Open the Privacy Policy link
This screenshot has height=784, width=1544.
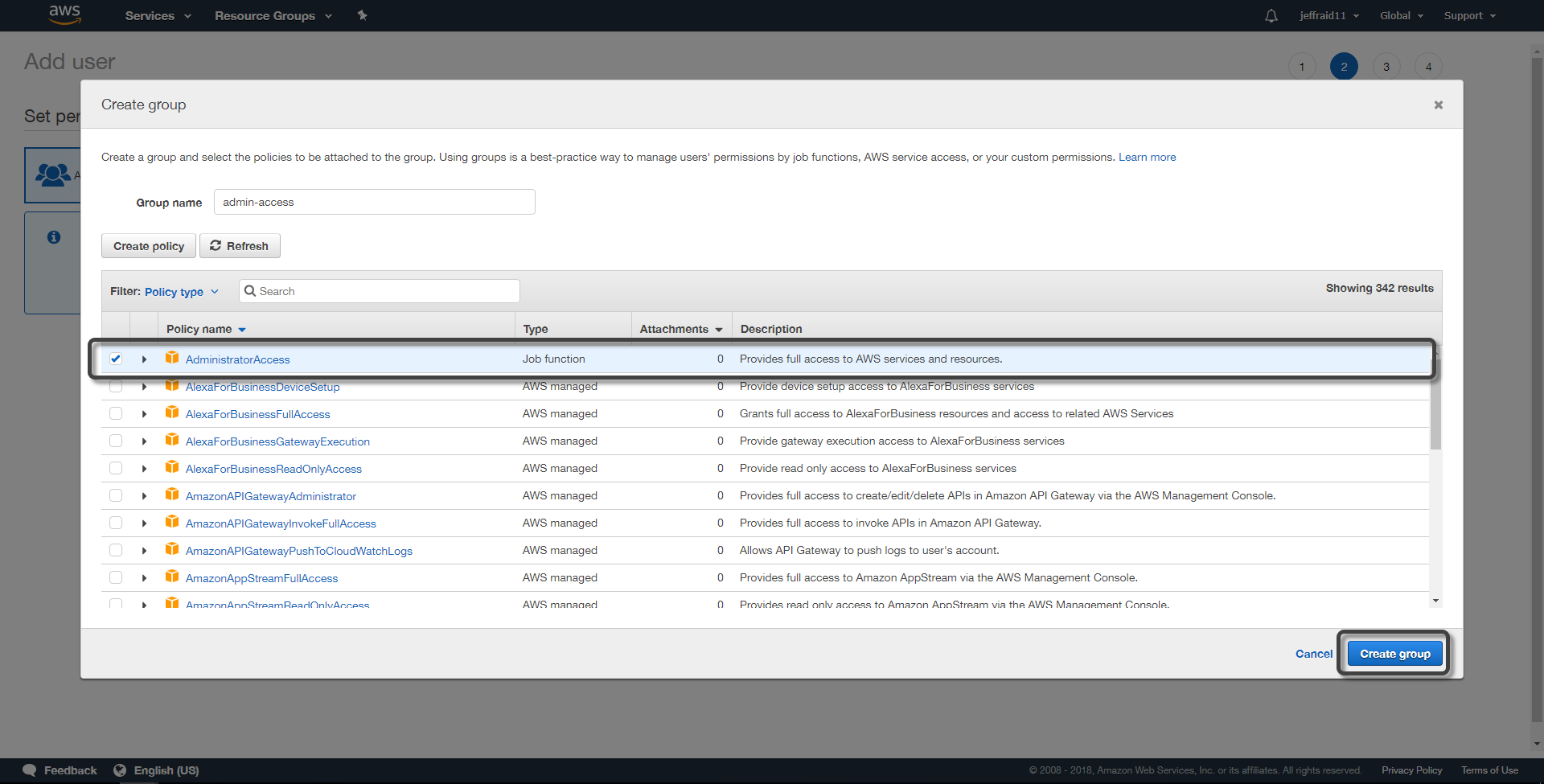pyautogui.click(x=1411, y=770)
